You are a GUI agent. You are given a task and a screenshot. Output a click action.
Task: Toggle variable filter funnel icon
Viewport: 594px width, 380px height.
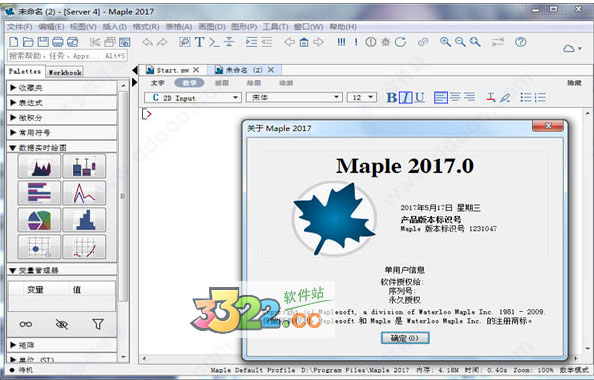pyautogui.click(x=98, y=324)
